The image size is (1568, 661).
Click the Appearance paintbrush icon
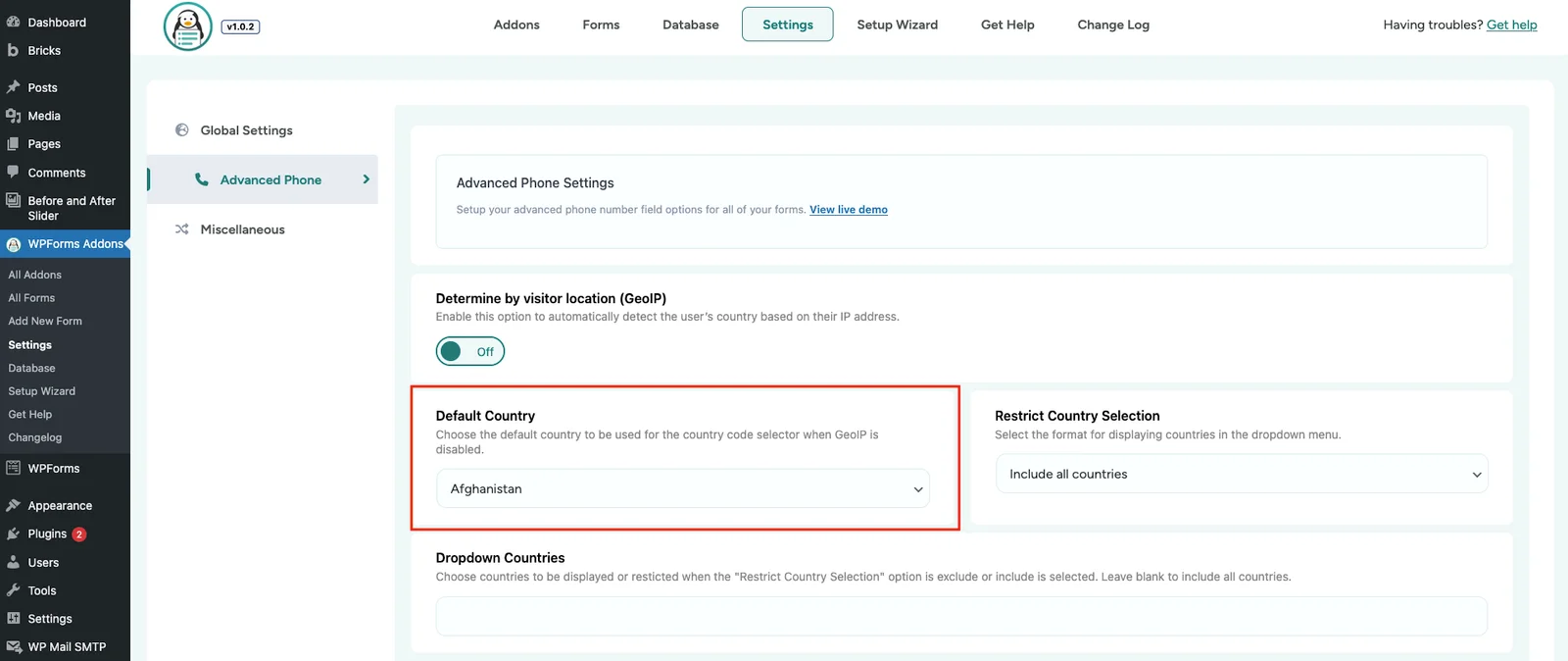(x=13, y=506)
